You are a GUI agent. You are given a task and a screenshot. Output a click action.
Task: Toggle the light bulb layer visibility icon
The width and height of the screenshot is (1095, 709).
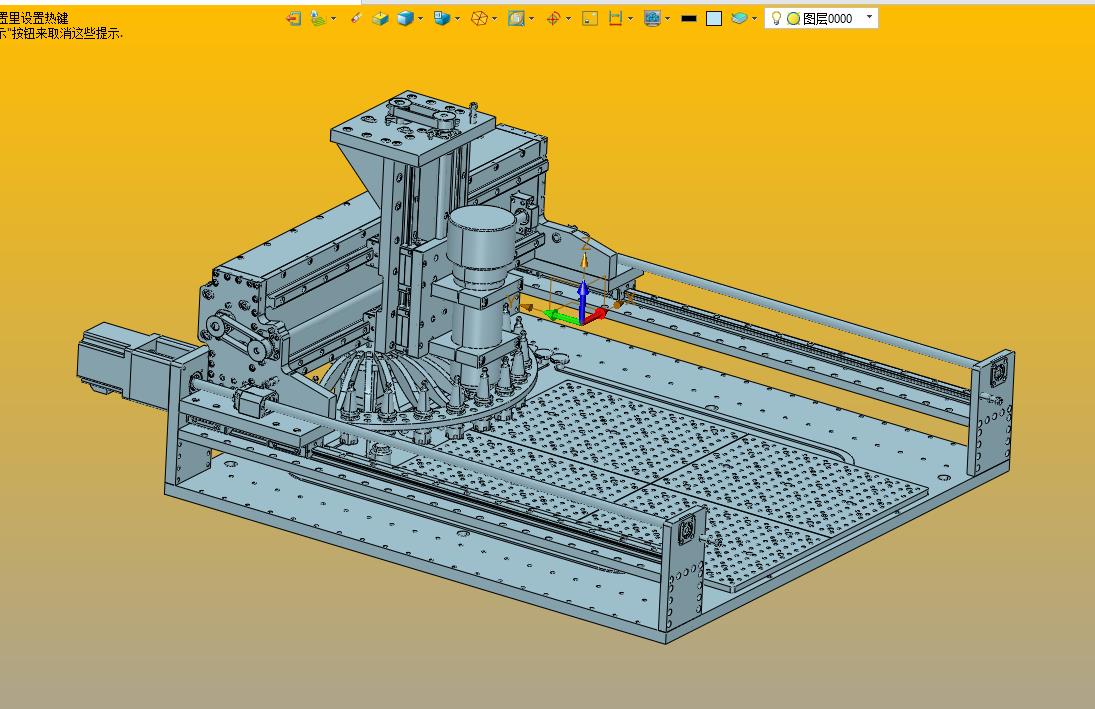776,18
